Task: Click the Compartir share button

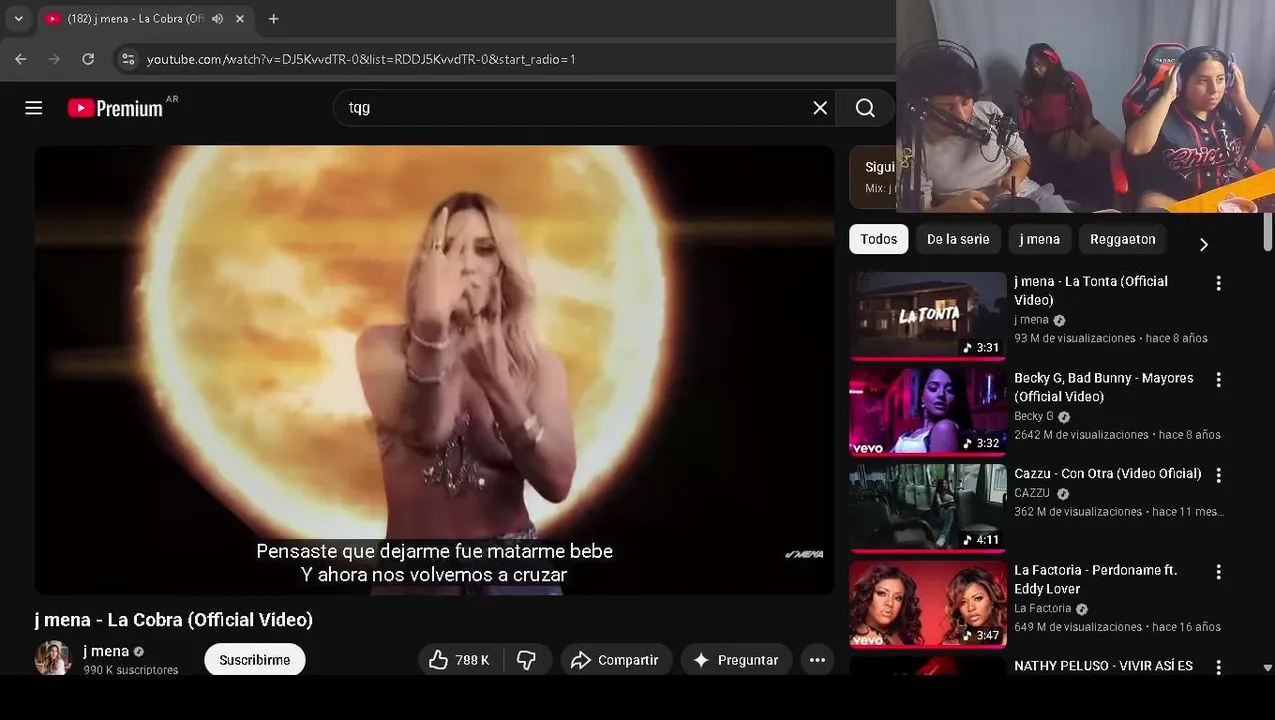Action: click(615, 660)
